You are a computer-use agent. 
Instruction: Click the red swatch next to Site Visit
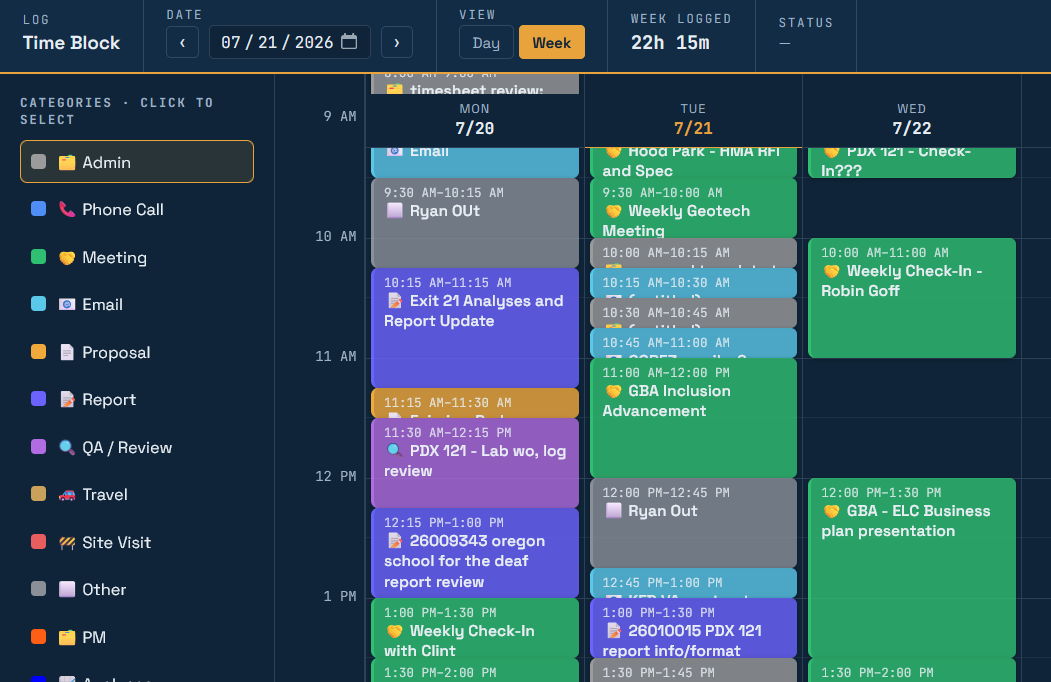(x=39, y=542)
